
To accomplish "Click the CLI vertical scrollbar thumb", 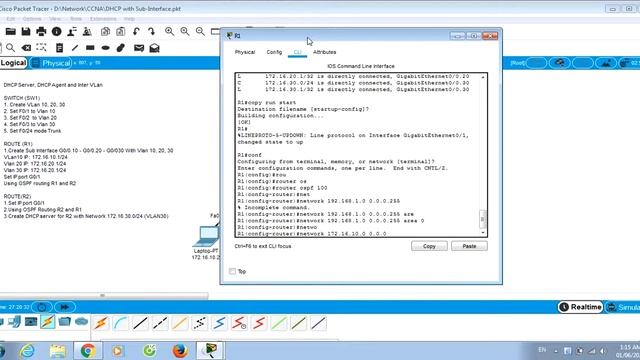I will (483, 219).
